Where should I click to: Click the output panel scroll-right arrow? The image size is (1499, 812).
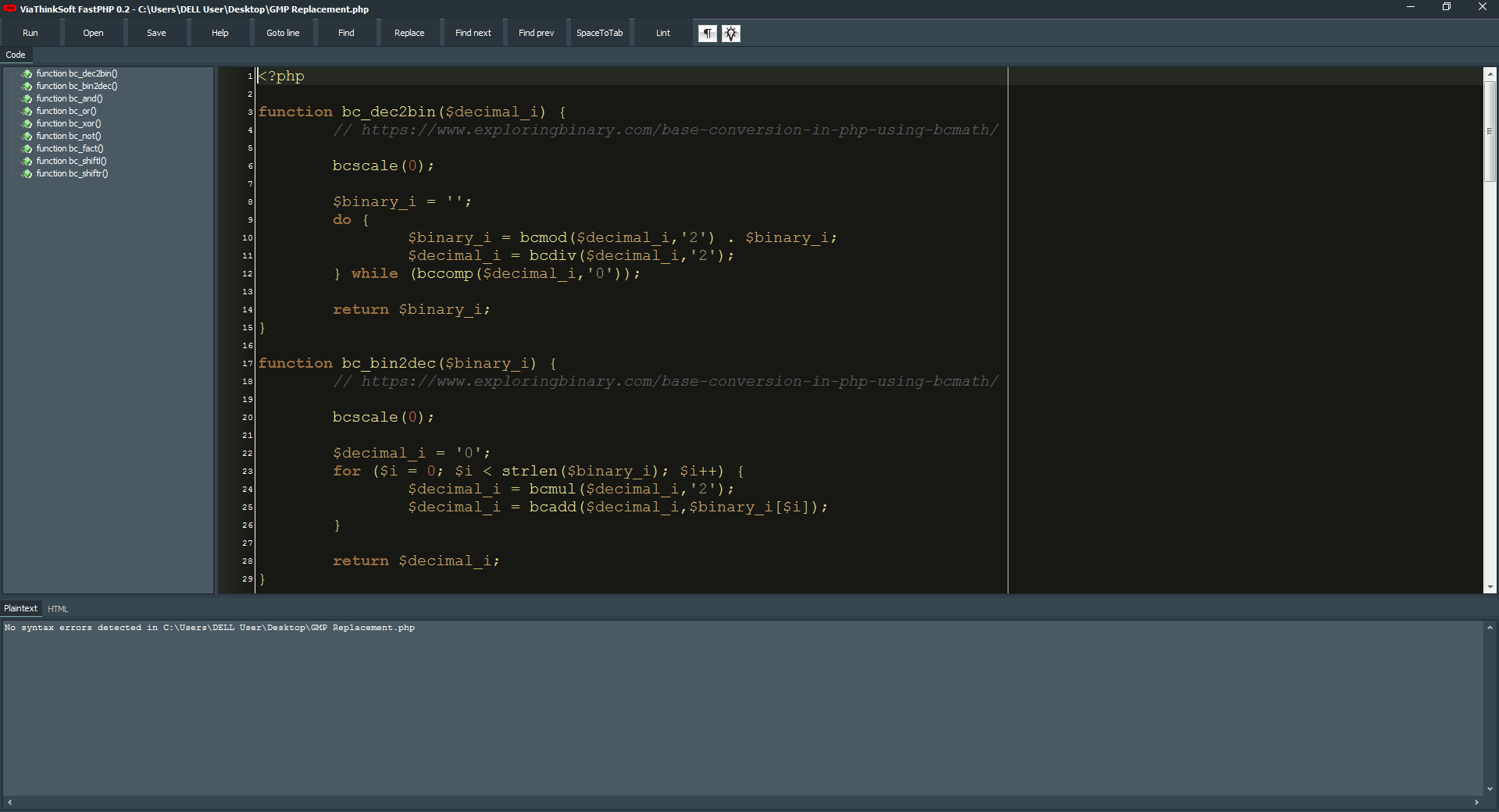1476,803
